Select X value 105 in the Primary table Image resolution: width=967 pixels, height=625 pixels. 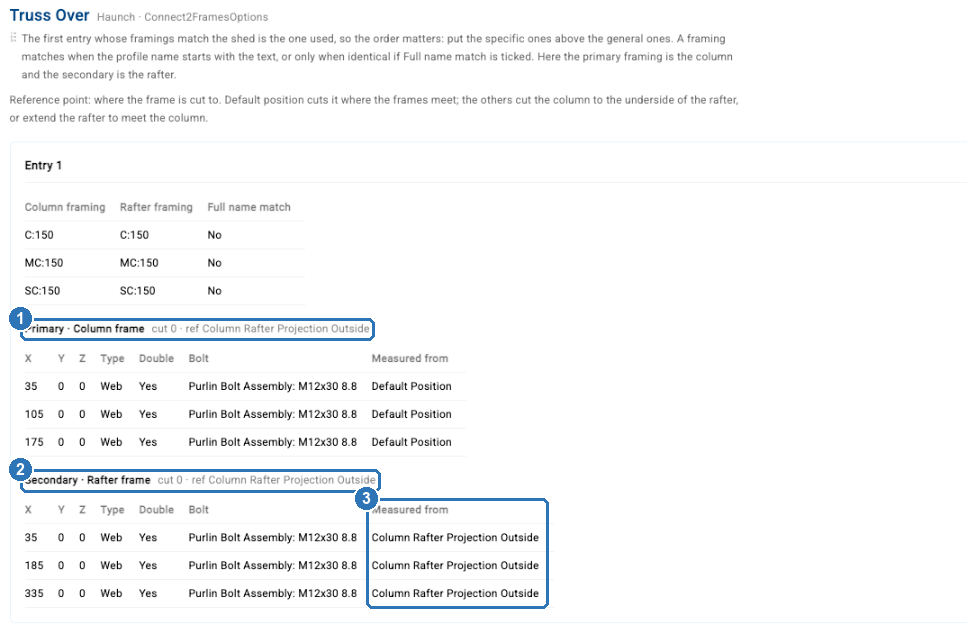tap(34, 414)
